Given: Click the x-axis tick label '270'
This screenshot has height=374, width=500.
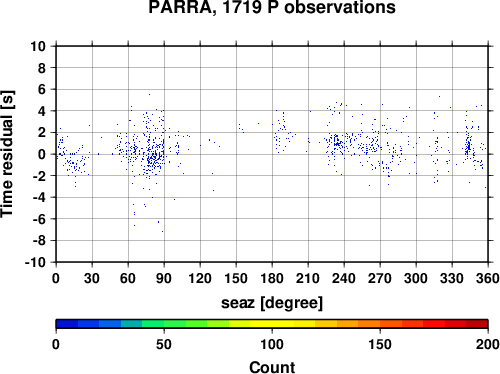Looking at the screenshot, I should tap(380, 278).
